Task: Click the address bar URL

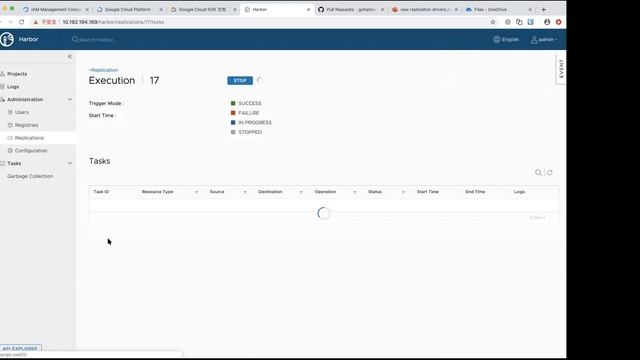Action: tap(113, 22)
